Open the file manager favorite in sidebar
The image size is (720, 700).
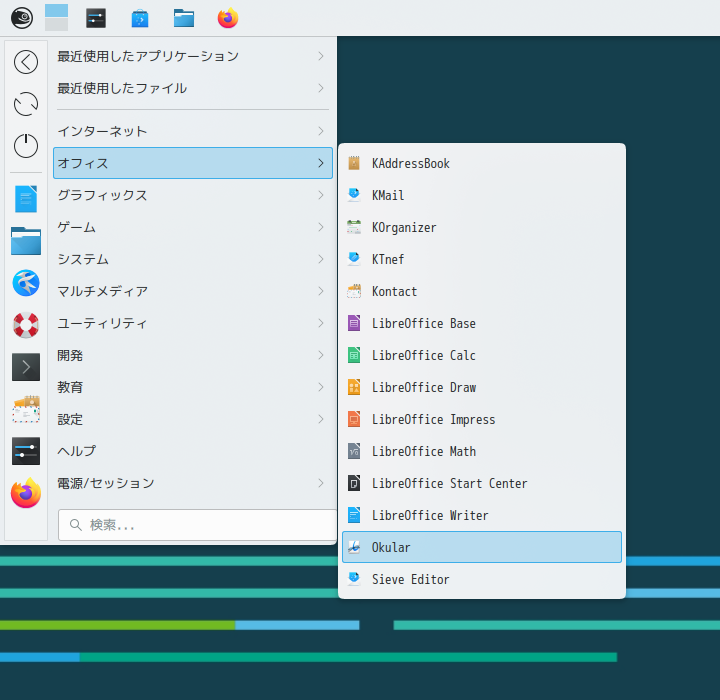(x=26, y=241)
